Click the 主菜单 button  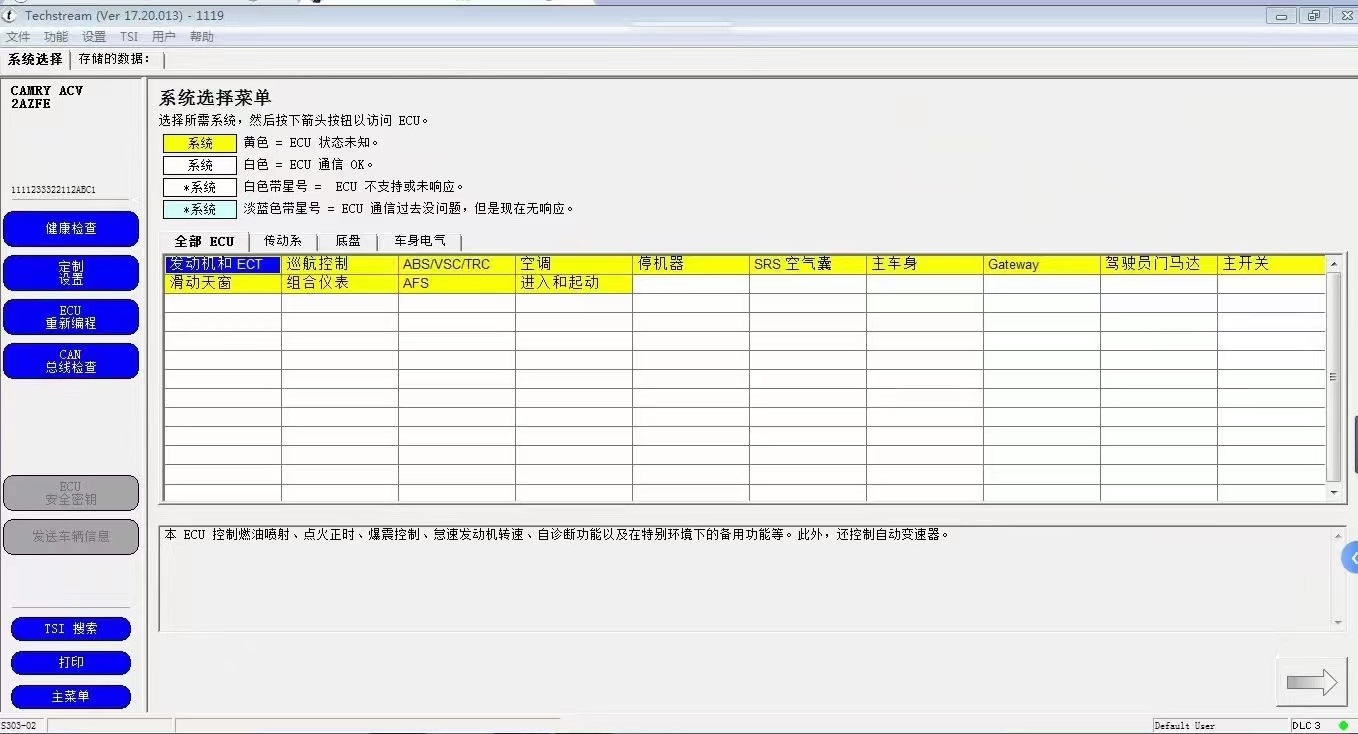(70, 696)
